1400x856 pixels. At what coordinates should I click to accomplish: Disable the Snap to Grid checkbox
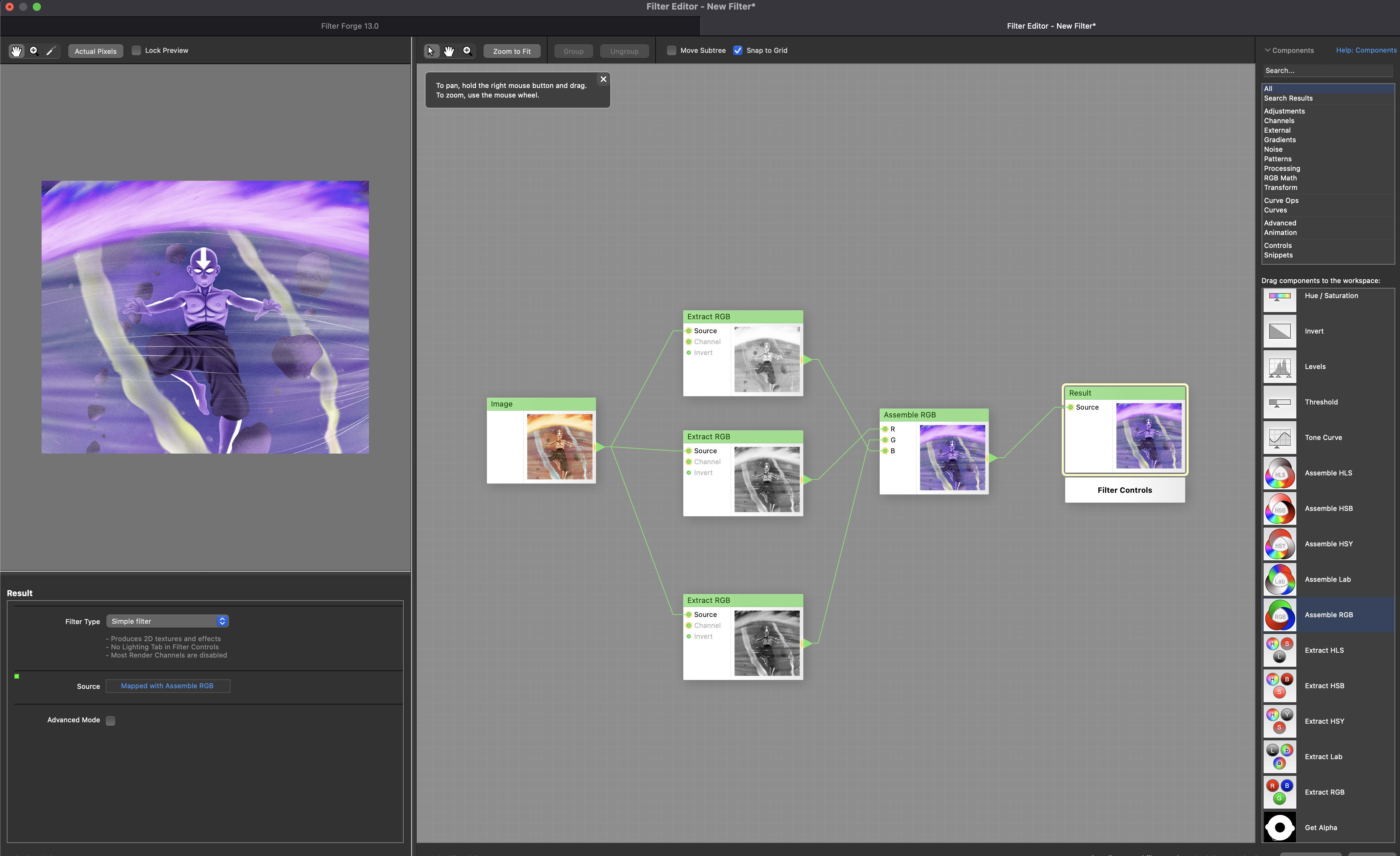pos(738,50)
